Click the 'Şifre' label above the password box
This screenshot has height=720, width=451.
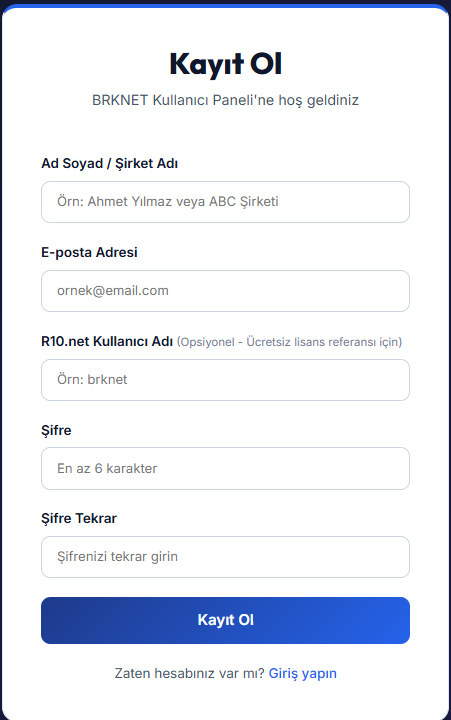click(x=56, y=431)
